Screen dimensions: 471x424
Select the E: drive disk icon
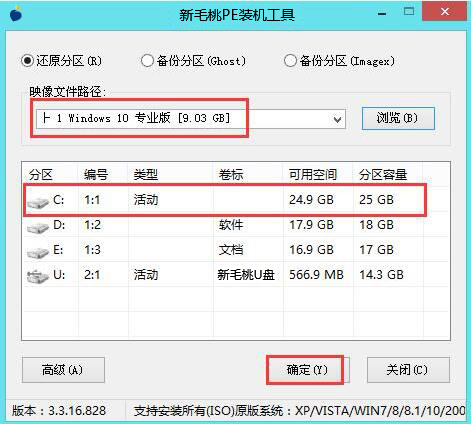38,252
